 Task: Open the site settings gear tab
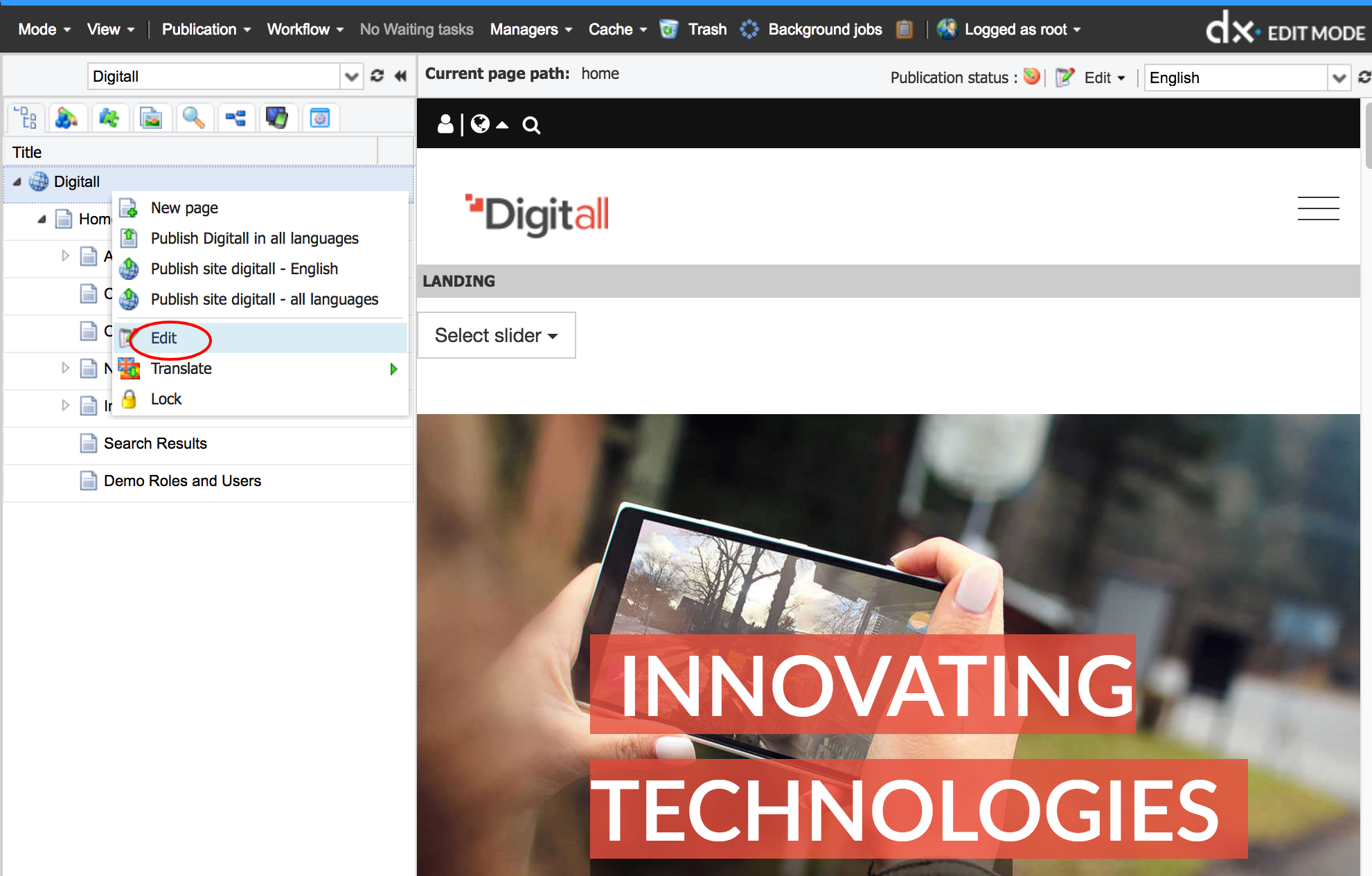(320, 118)
